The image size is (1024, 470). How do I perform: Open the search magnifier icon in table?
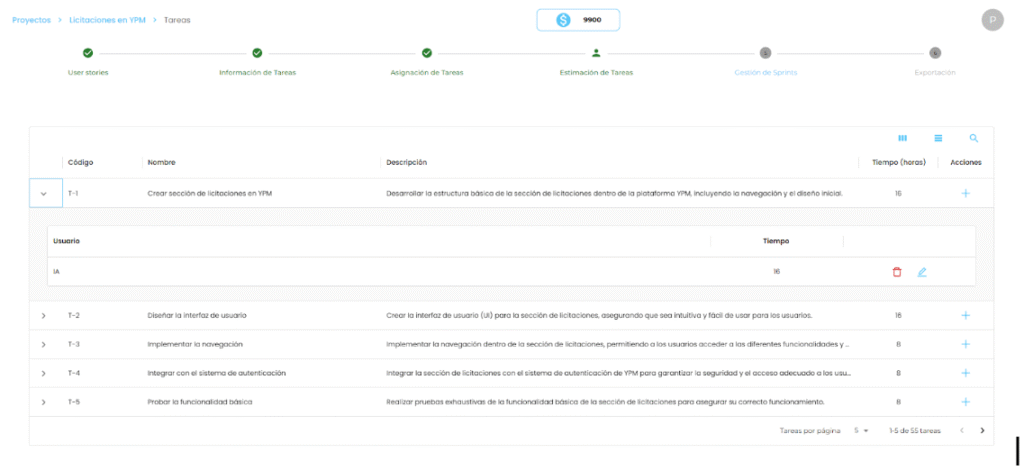[973, 139]
